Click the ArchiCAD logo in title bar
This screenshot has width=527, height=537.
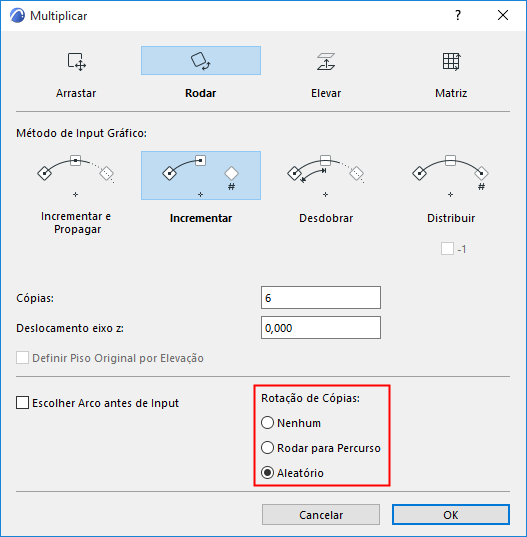coord(17,16)
